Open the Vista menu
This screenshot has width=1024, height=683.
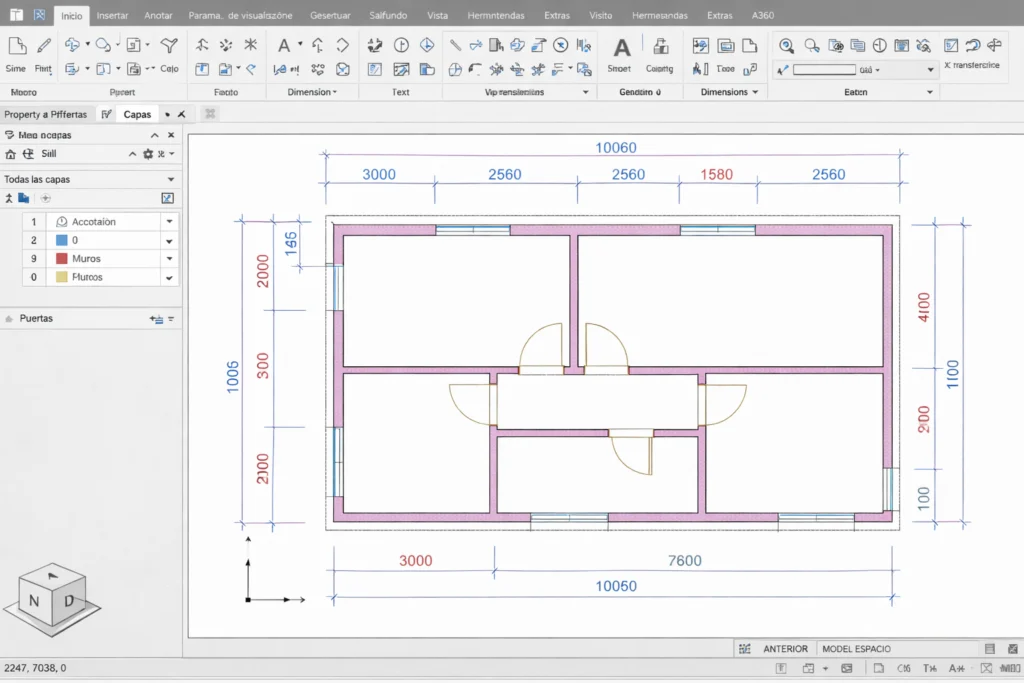439,14
